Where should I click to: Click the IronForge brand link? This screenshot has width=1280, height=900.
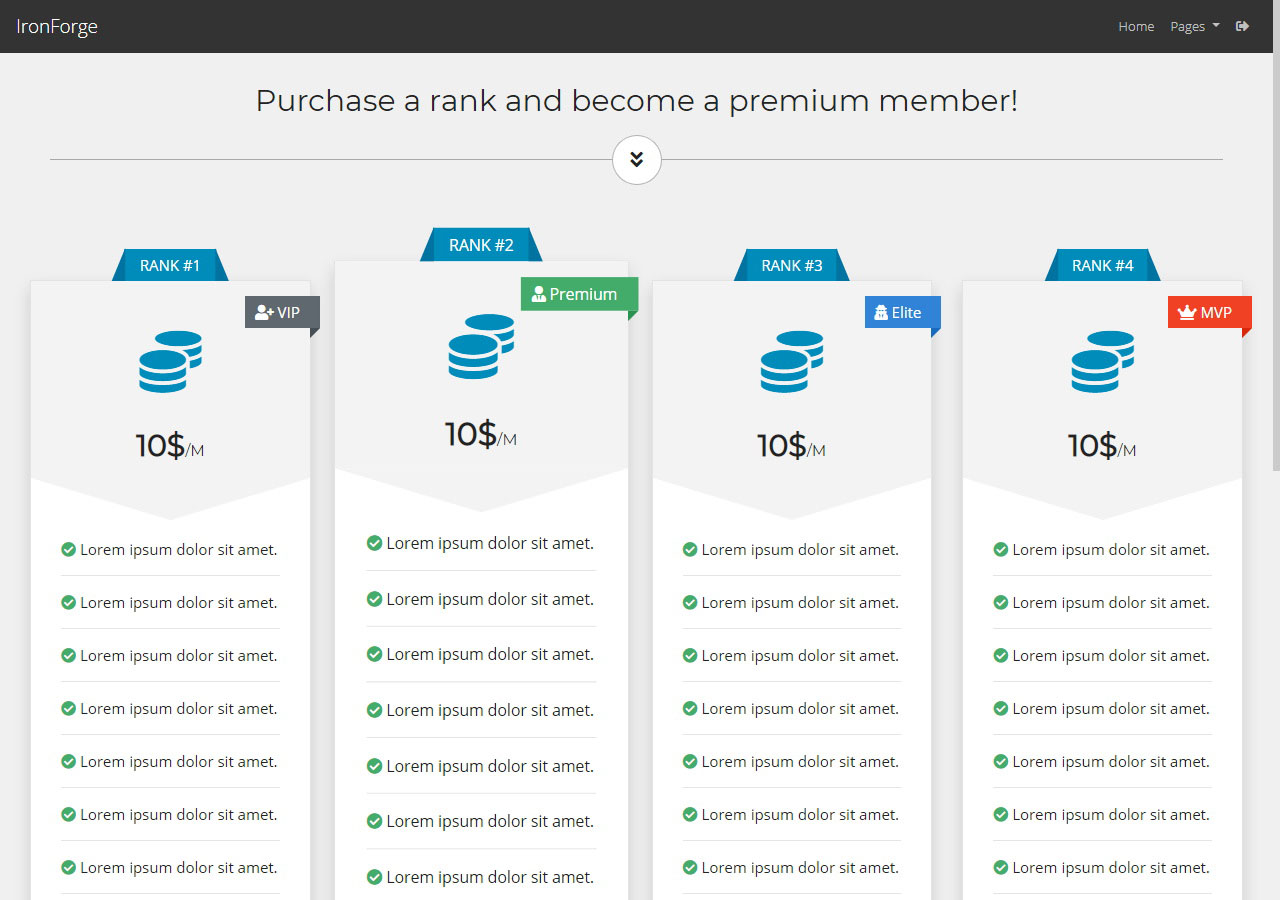pos(57,26)
